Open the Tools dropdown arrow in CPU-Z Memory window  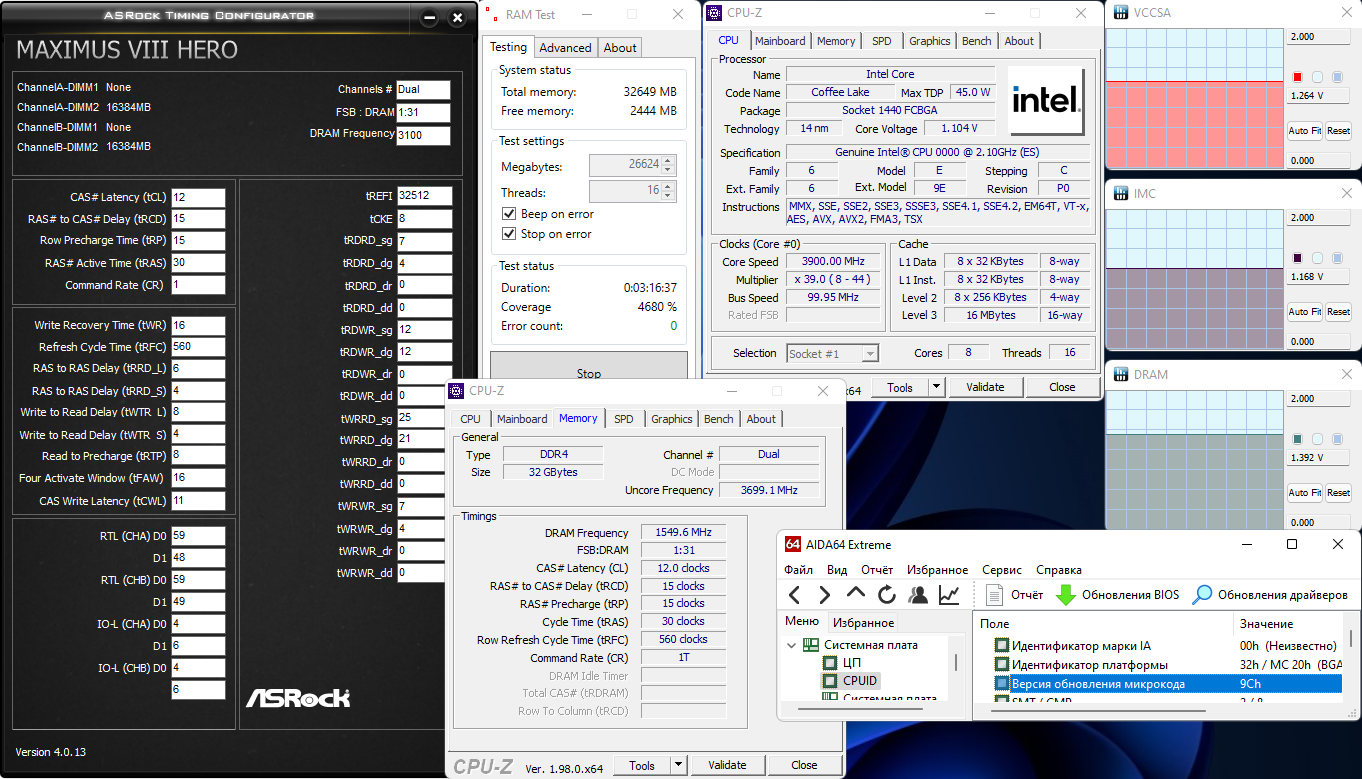click(x=678, y=765)
